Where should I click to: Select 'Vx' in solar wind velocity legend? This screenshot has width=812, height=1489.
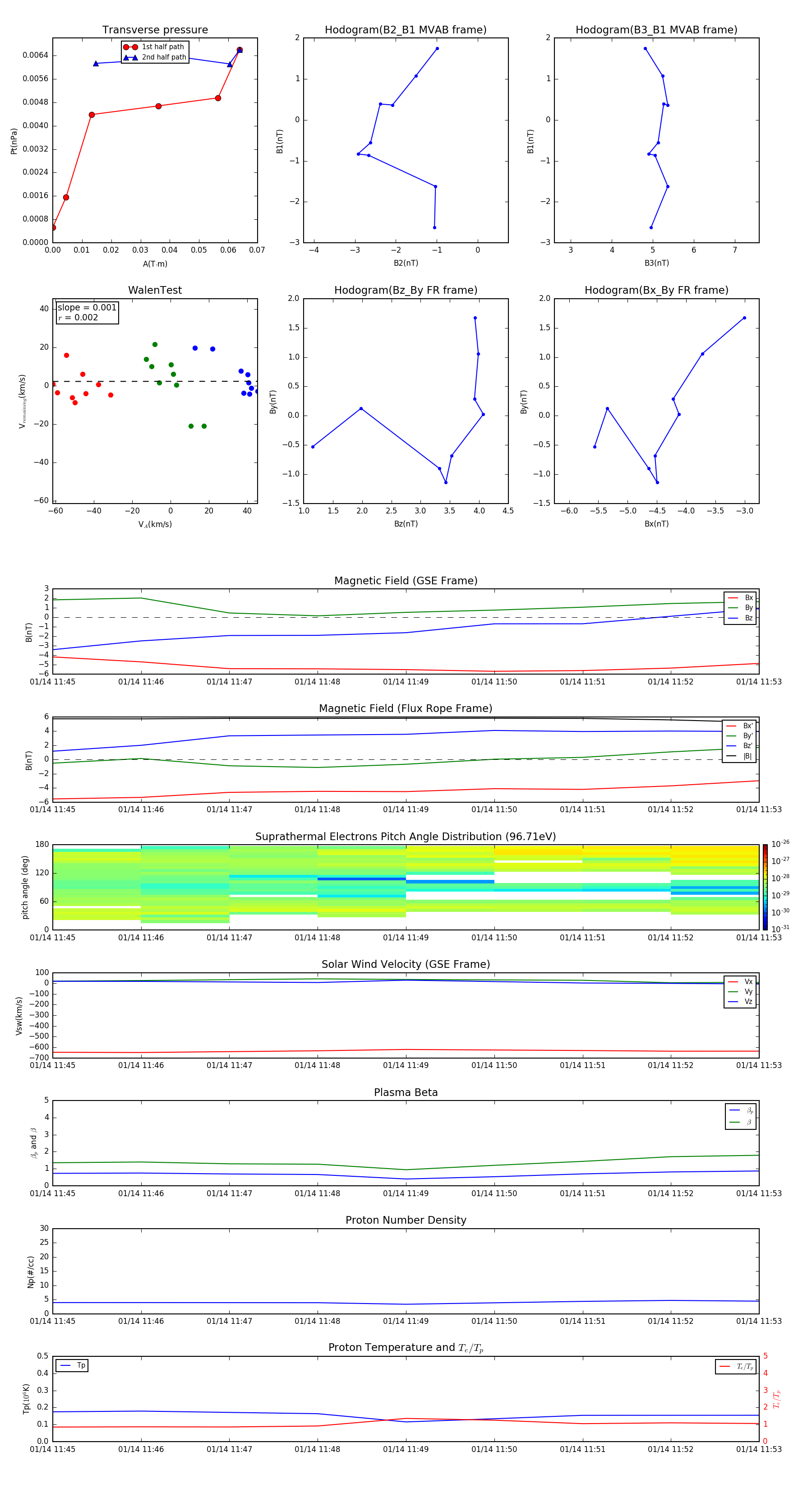click(740, 981)
